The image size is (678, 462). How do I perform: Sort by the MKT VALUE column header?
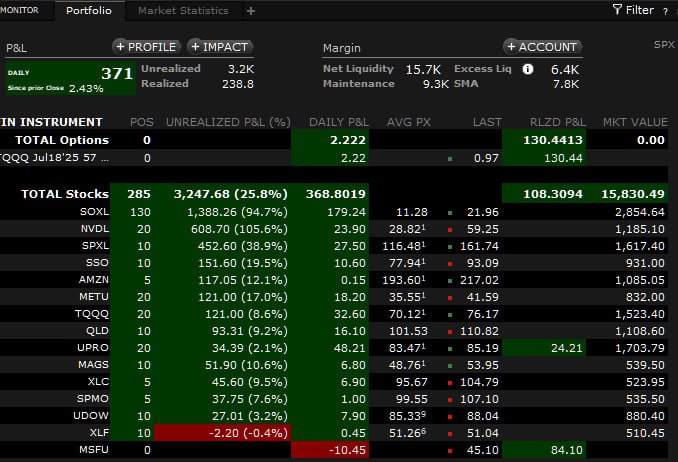[635, 122]
